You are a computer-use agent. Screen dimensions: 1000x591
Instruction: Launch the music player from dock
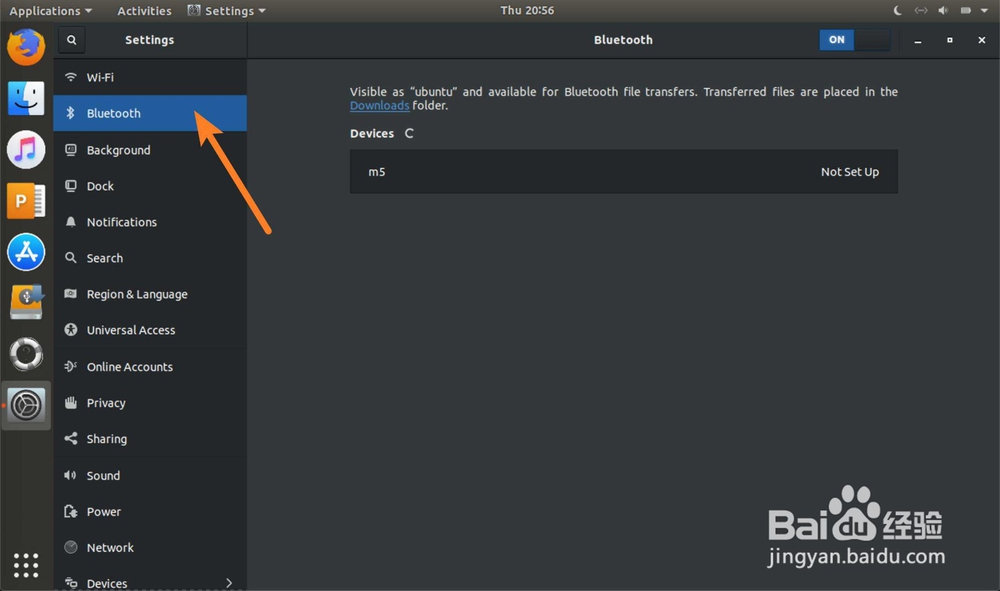(26, 150)
